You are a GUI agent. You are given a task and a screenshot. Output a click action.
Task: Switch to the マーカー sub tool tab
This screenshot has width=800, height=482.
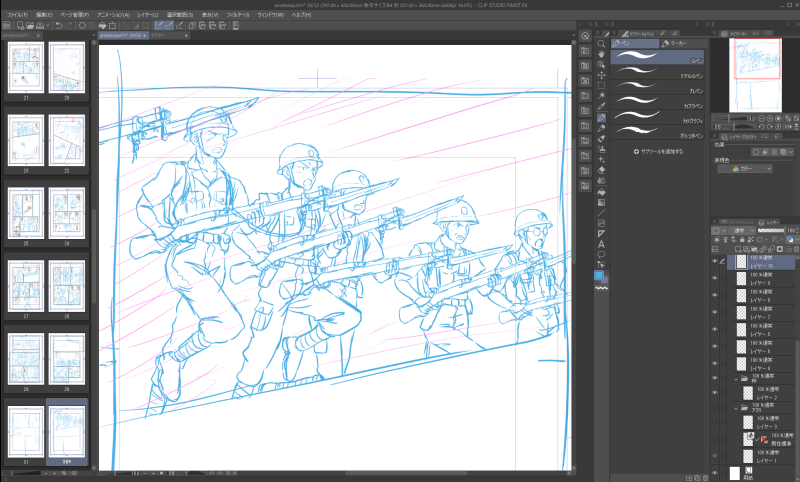click(x=683, y=44)
